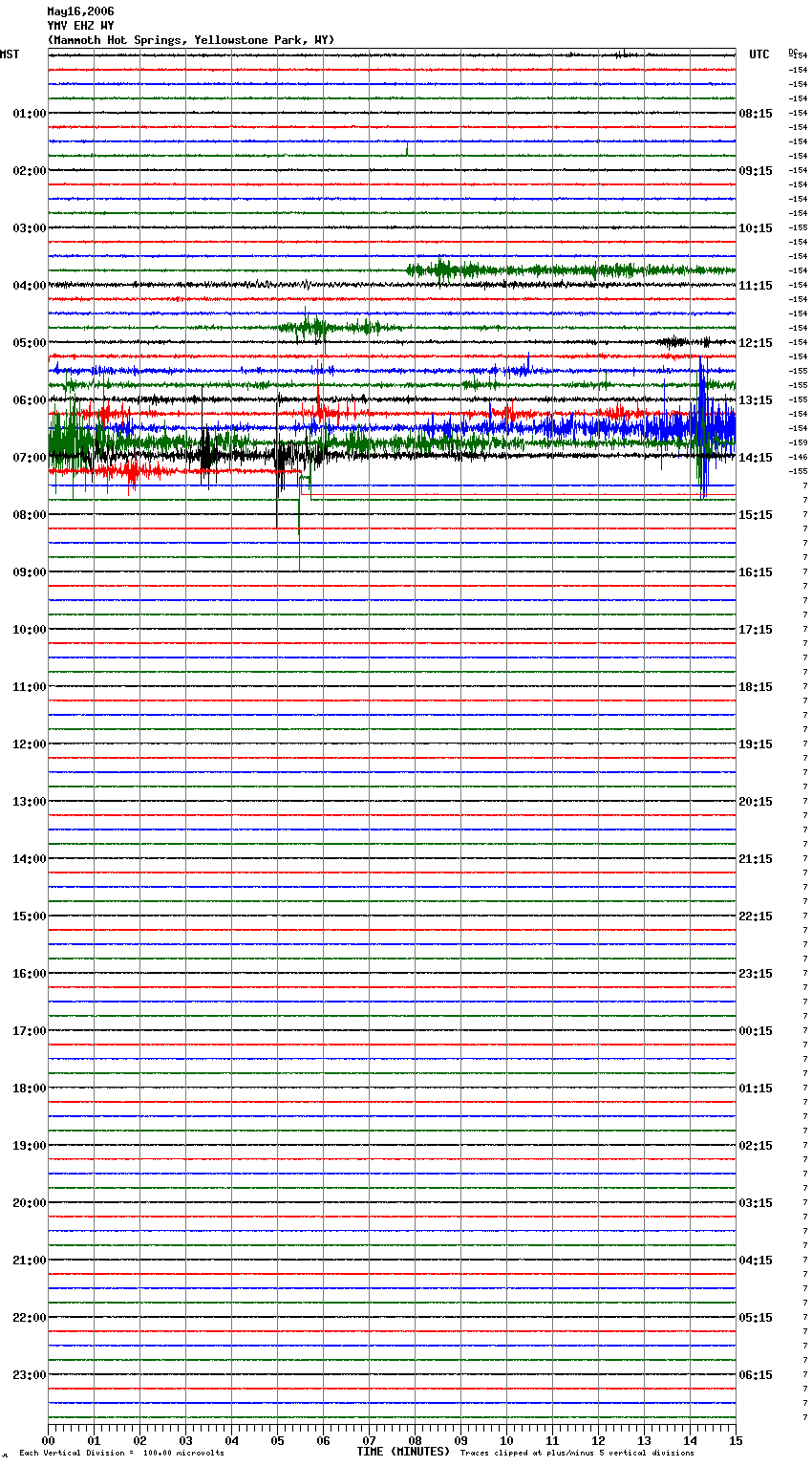Select the 15:00 MST hour label
This screenshot has height=1466, width=812.
click(30, 916)
